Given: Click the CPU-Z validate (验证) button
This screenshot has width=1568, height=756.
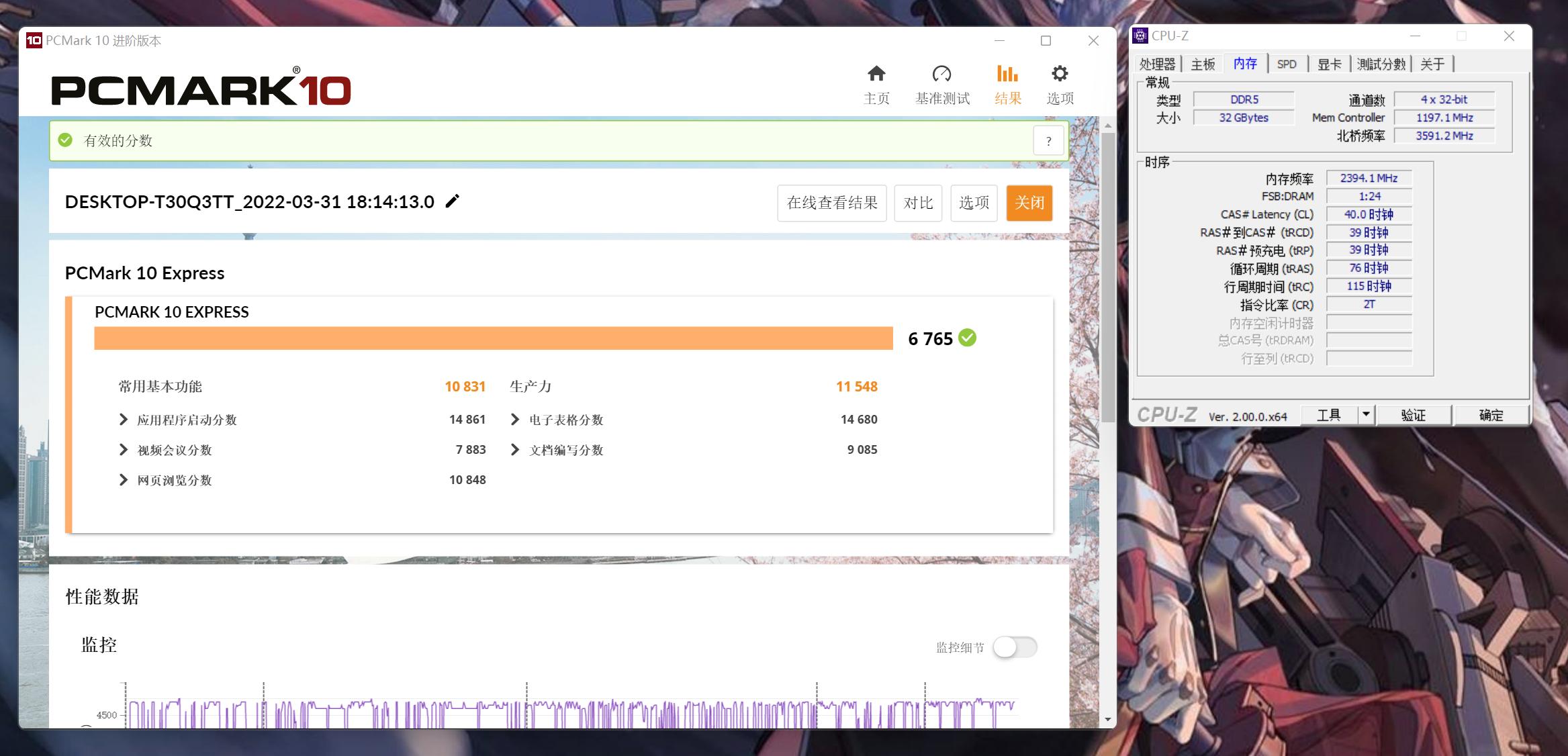Looking at the screenshot, I should point(1414,415).
